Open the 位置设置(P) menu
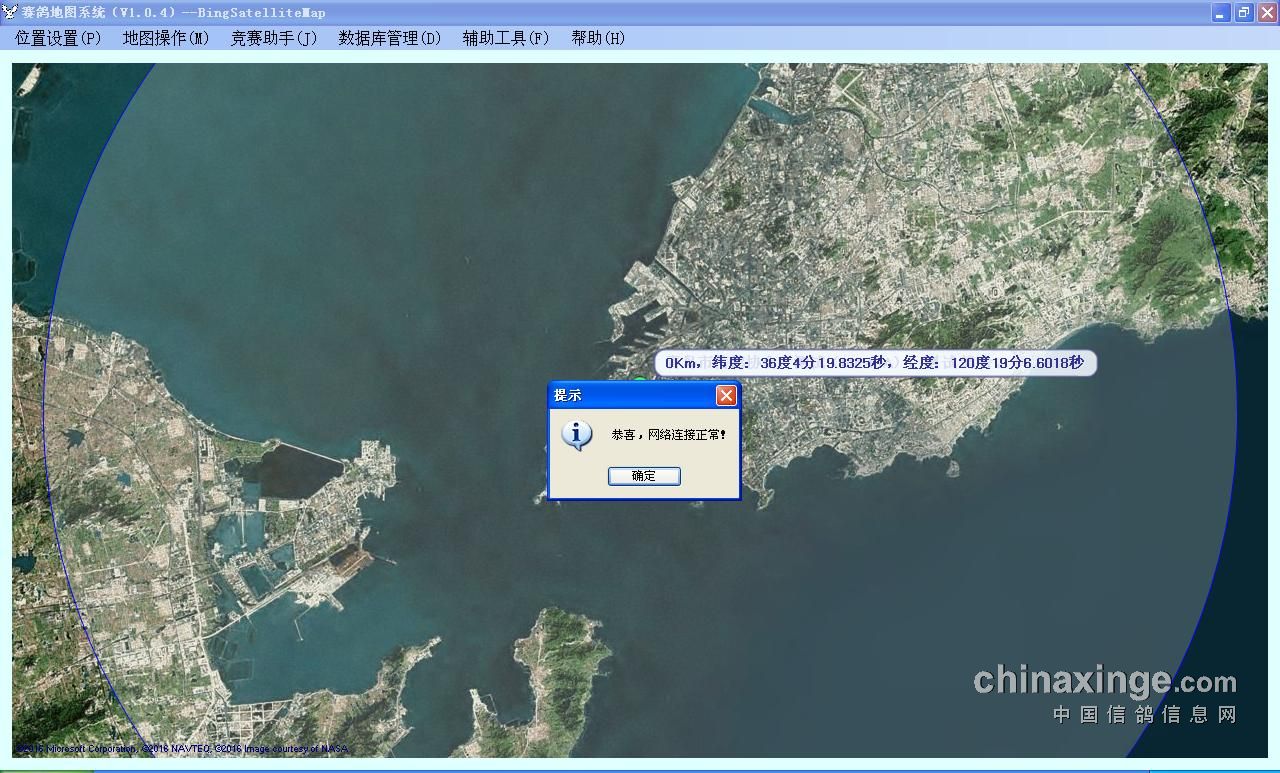The height and width of the screenshot is (773, 1280). click(58, 38)
